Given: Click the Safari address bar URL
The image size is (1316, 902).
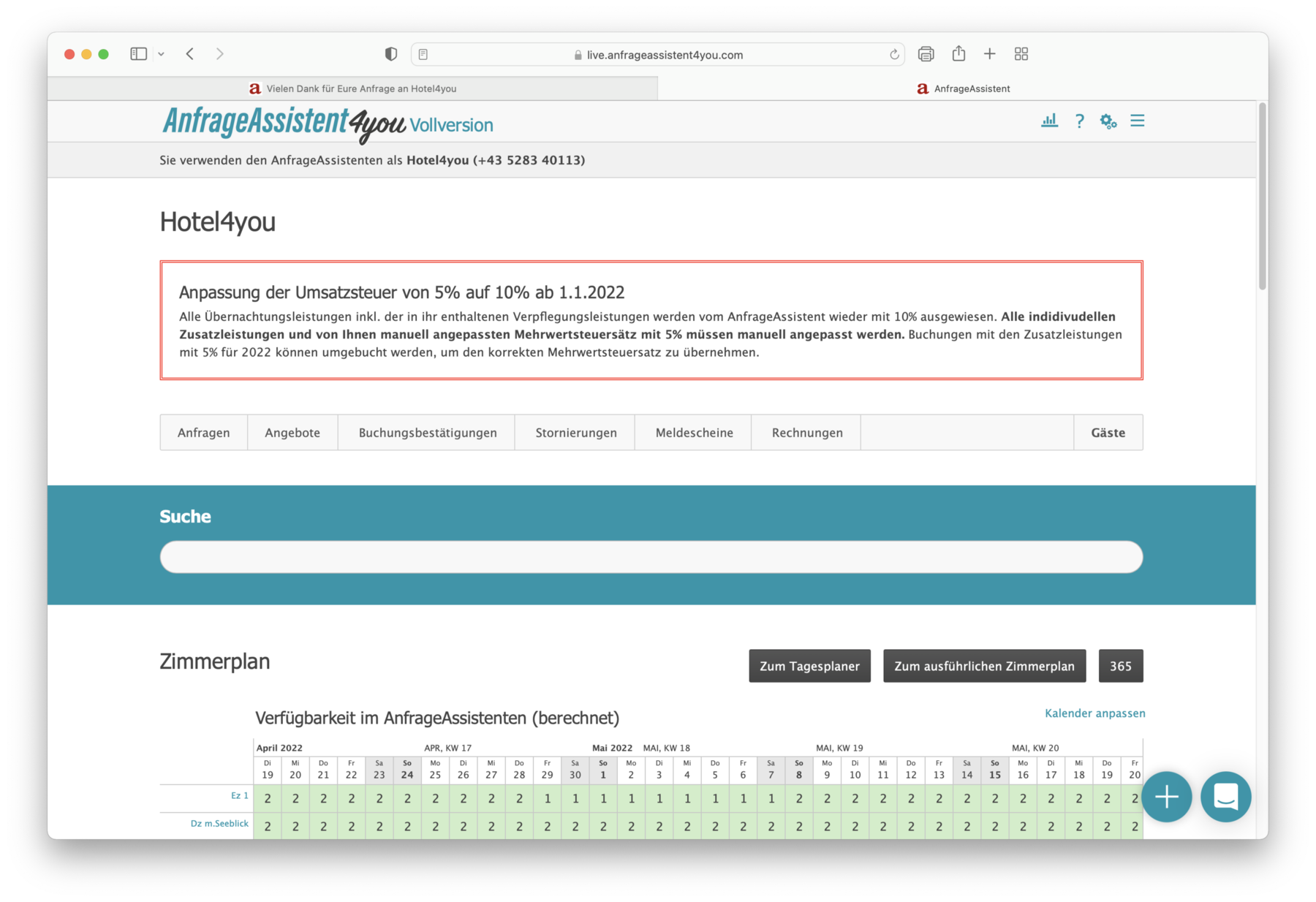Looking at the screenshot, I should (665, 55).
